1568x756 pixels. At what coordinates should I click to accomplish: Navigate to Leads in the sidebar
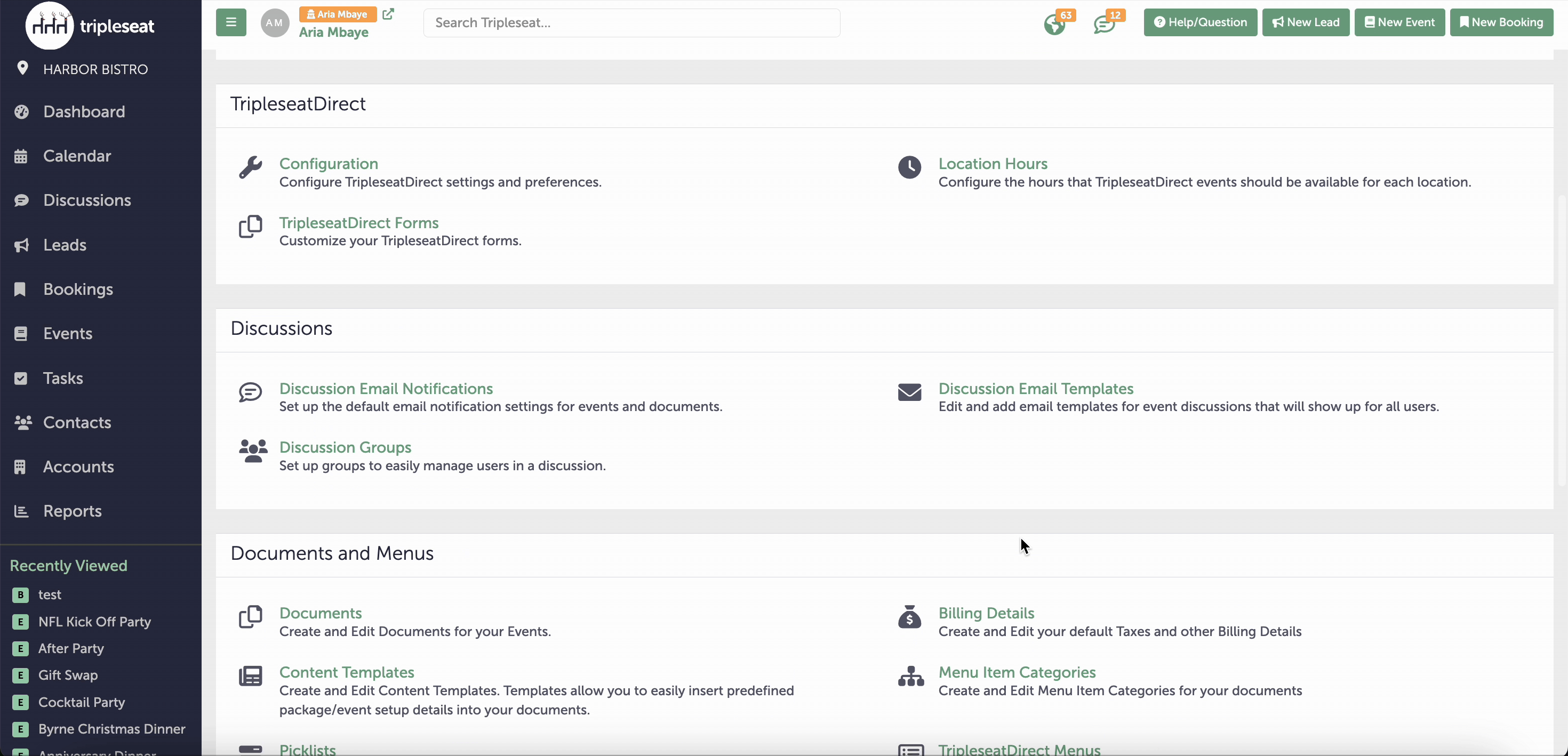click(65, 245)
